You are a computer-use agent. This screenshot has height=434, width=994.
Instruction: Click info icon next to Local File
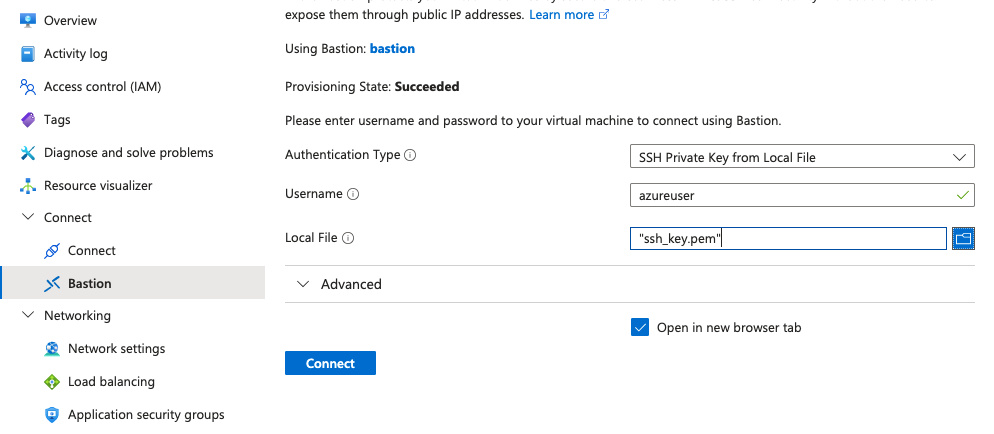[348, 238]
